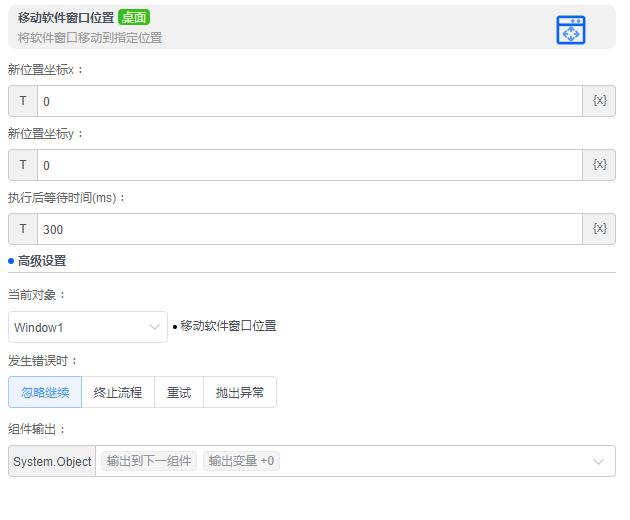Select 终止流程 error option

tap(118, 392)
